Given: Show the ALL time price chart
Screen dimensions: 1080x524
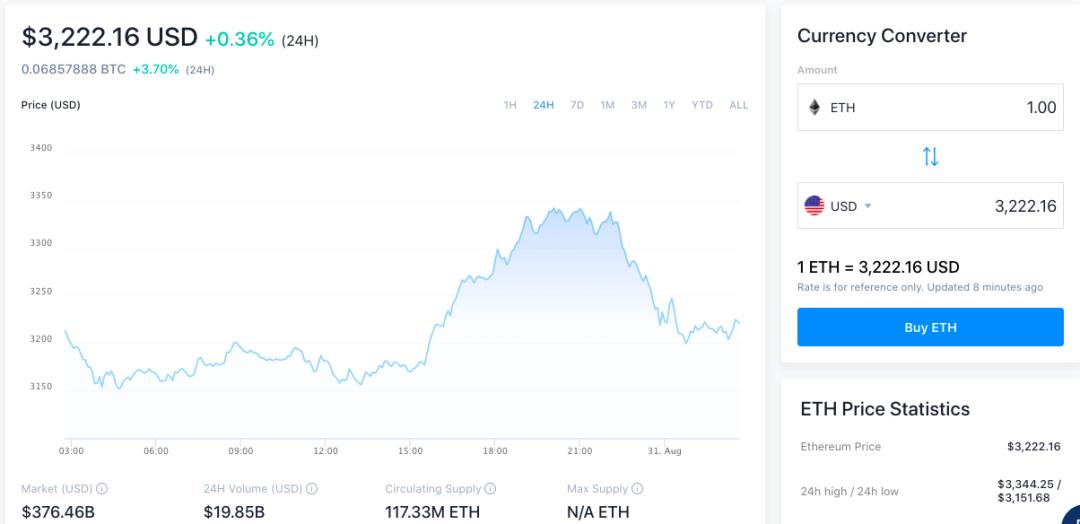Looking at the screenshot, I should (738, 105).
